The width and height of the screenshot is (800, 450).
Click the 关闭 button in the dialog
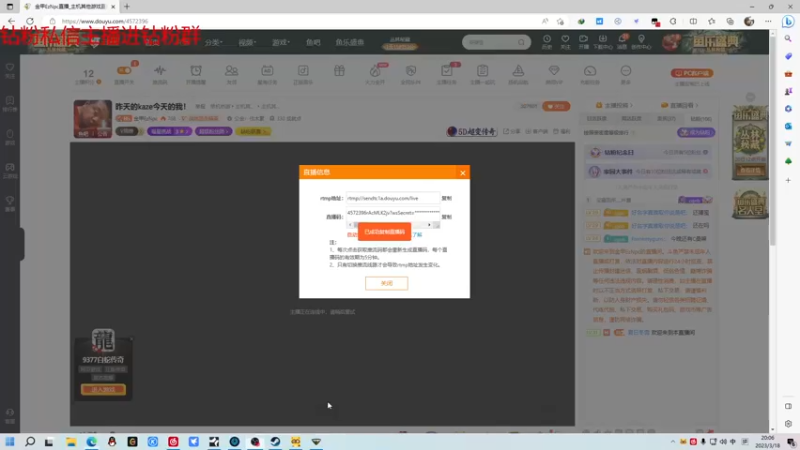(x=386, y=283)
